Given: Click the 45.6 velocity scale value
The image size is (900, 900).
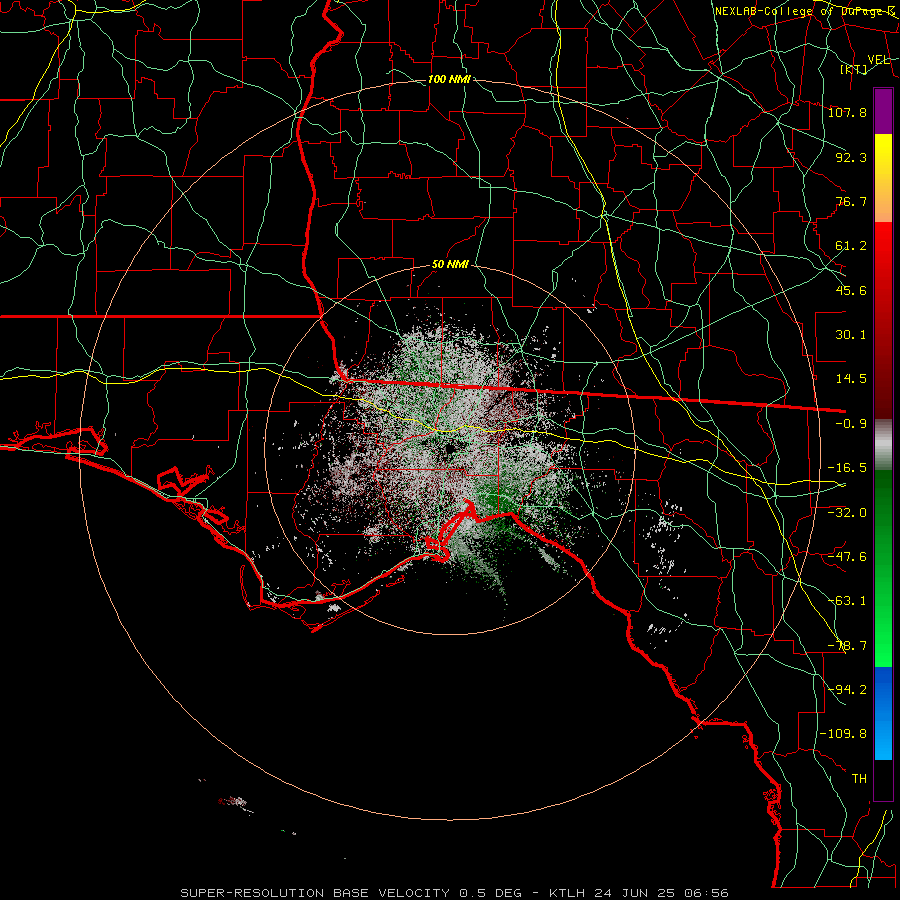Looking at the screenshot, I should point(851,290).
